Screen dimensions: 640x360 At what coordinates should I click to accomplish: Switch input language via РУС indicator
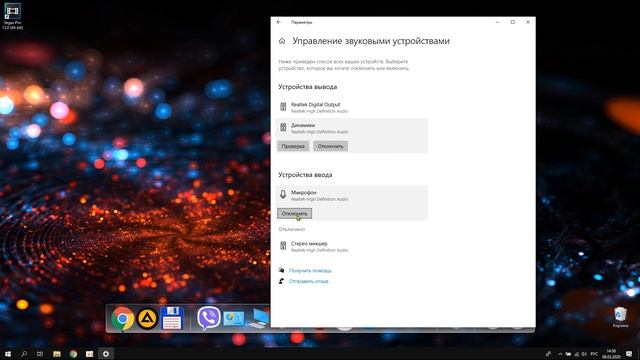pyautogui.click(x=594, y=354)
